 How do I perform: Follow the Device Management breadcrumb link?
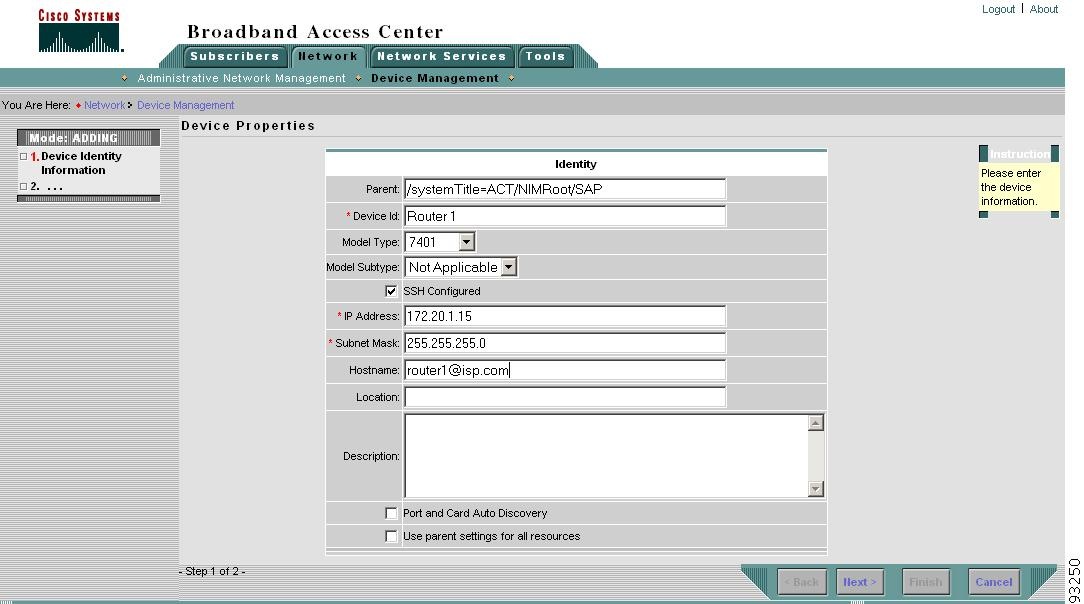pyautogui.click(x=185, y=105)
